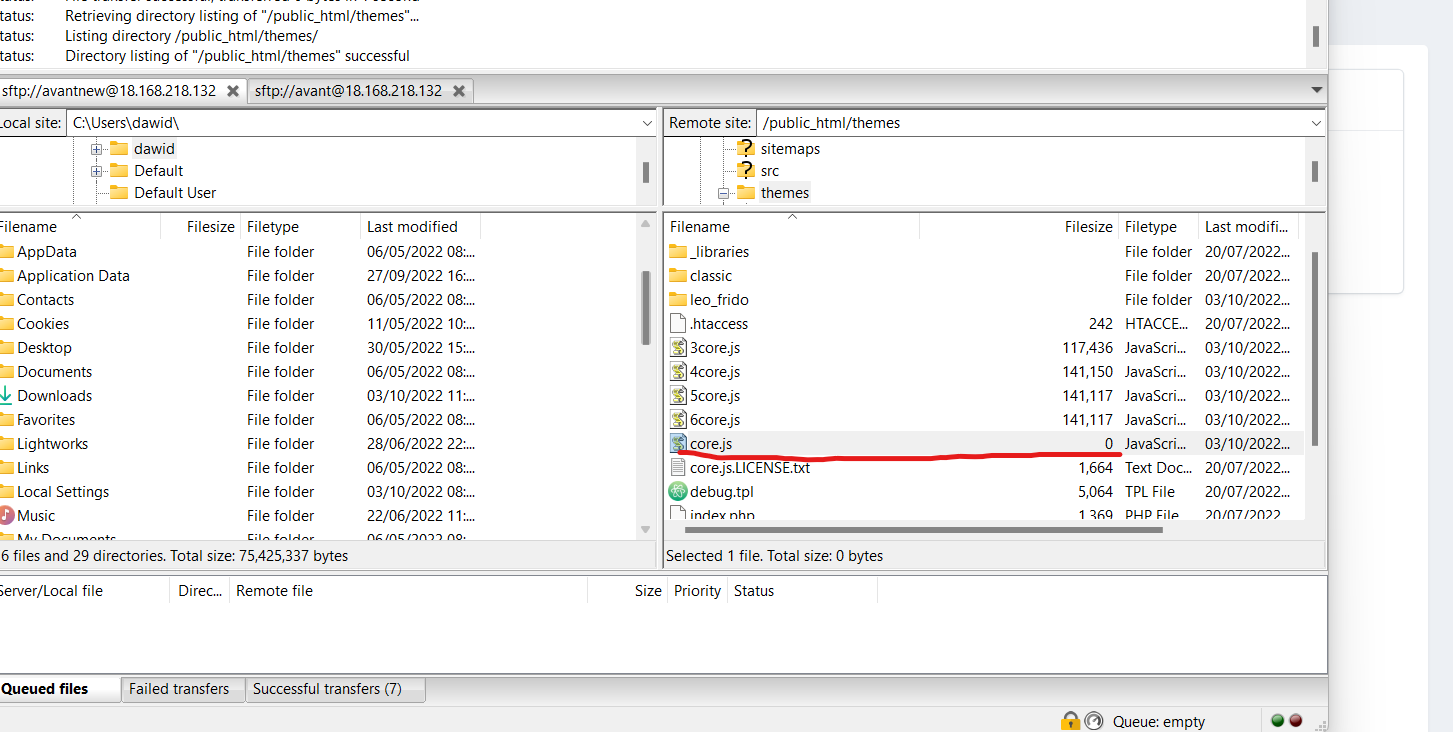Expand the Default folder in local tree
The image size is (1453, 732).
click(x=97, y=171)
